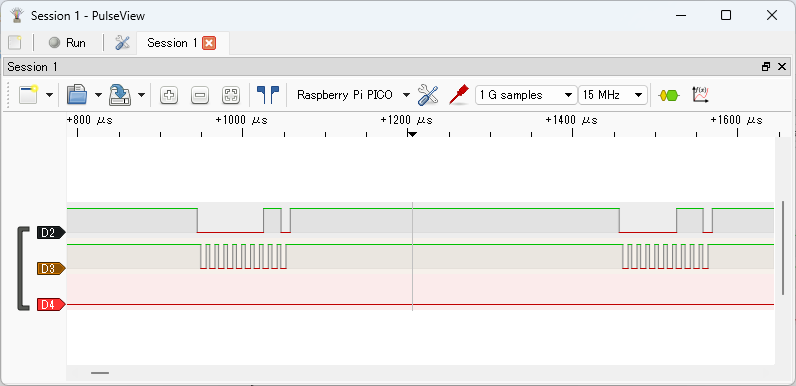
Task: Click the +1000 µs ruler label
Action: coord(241,120)
